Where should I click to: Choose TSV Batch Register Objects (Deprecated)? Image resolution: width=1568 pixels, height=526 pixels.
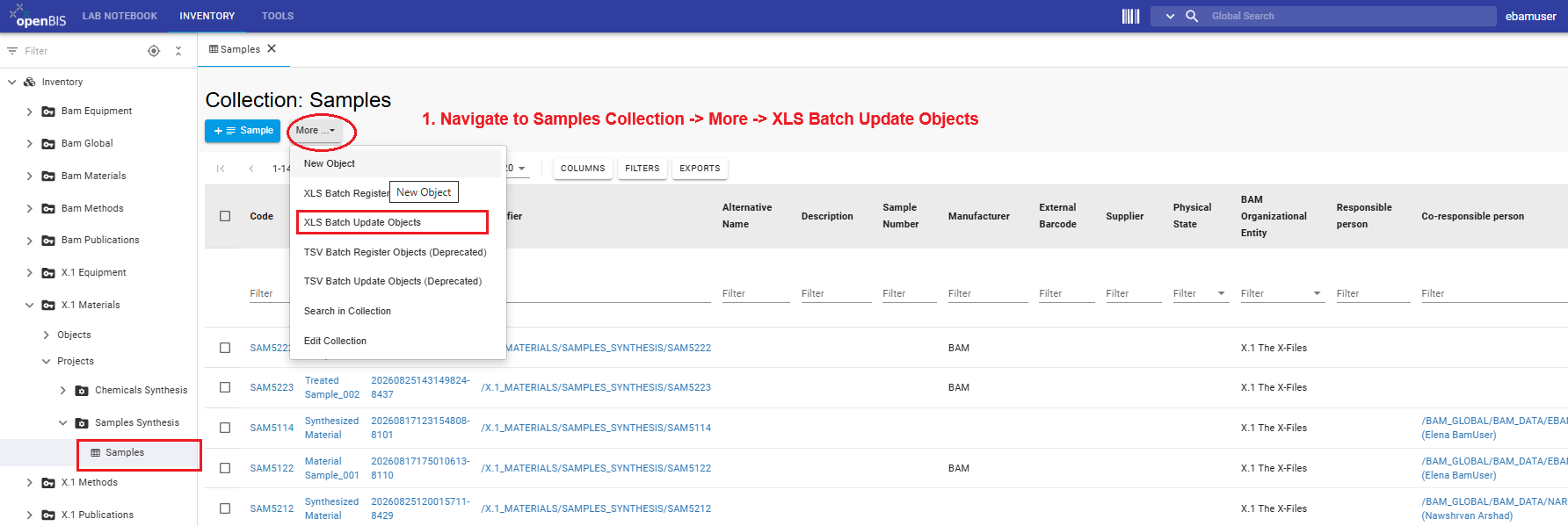(397, 252)
